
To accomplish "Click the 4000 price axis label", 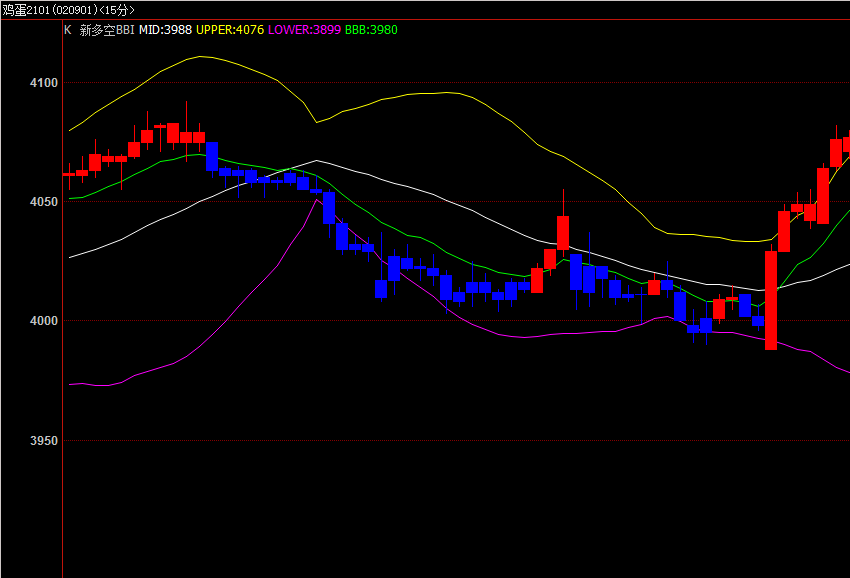I will [43, 320].
